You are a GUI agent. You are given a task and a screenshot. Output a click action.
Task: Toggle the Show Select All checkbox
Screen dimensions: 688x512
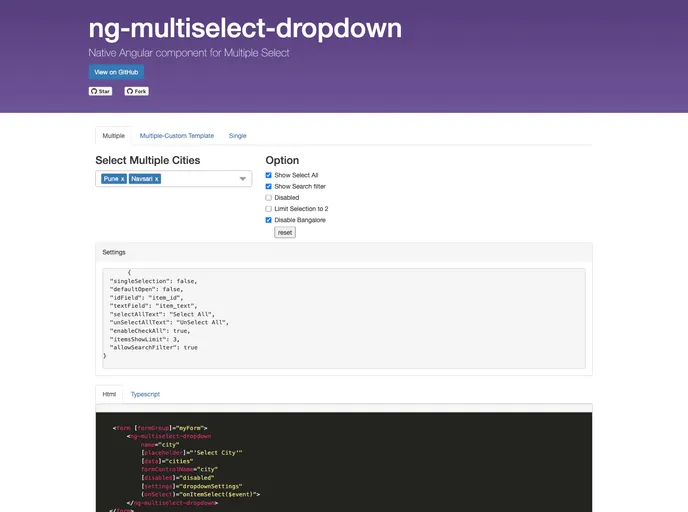(269, 175)
